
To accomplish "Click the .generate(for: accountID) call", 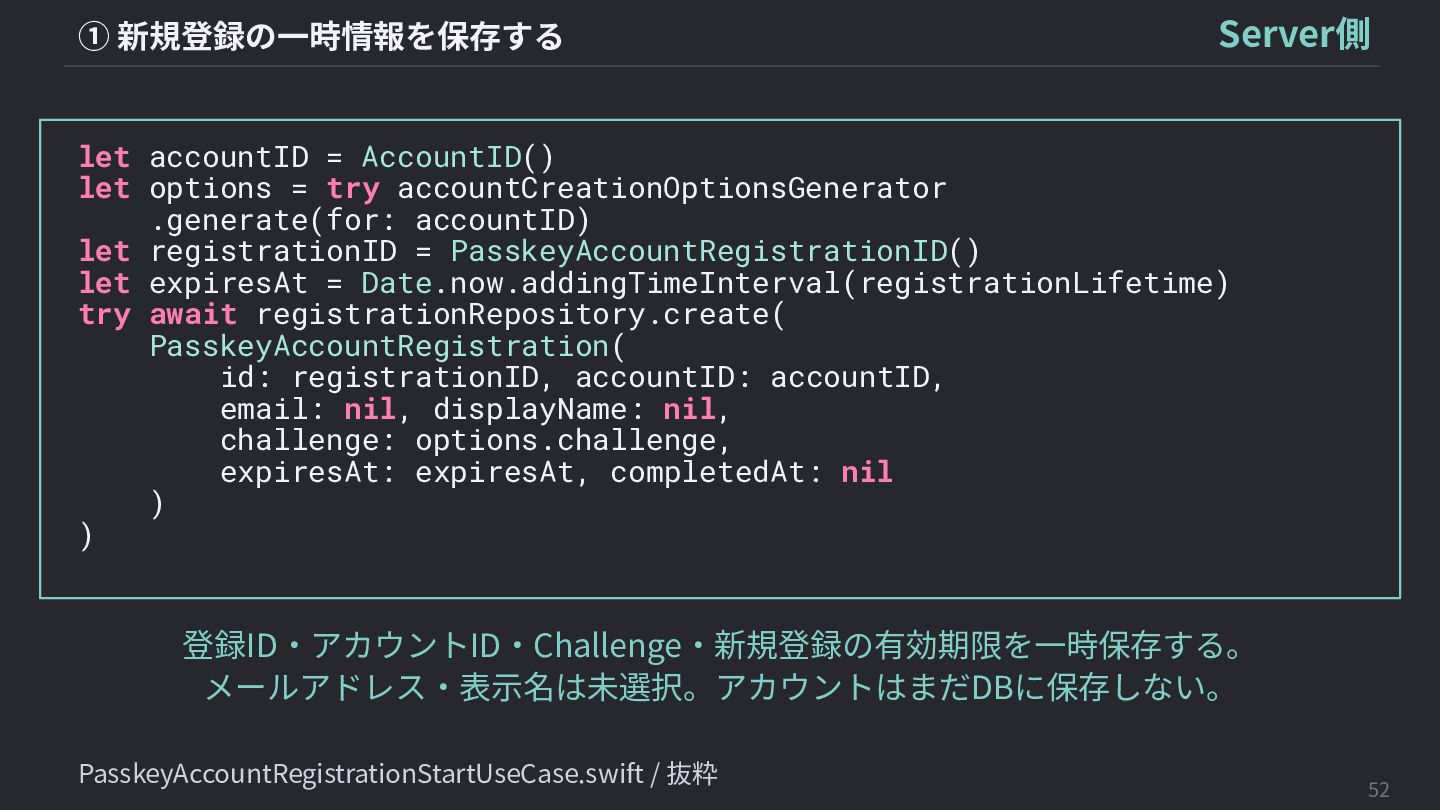I will (x=371, y=220).
